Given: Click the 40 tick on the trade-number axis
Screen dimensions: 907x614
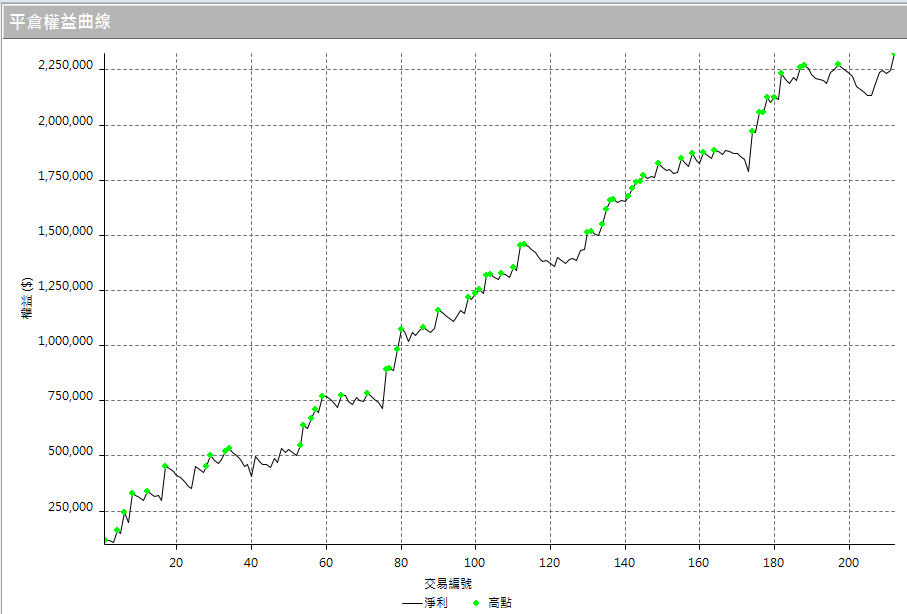Looking at the screenshot, I should (251, 562).
